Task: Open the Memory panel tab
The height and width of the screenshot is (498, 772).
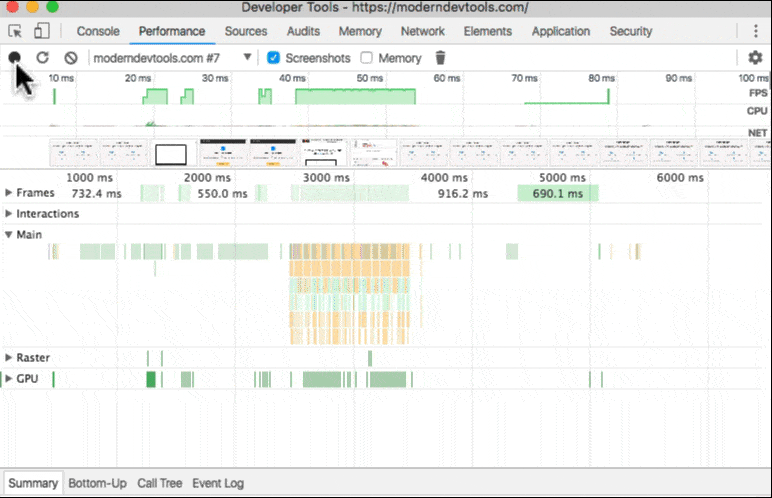Action: tap(360, 32)
